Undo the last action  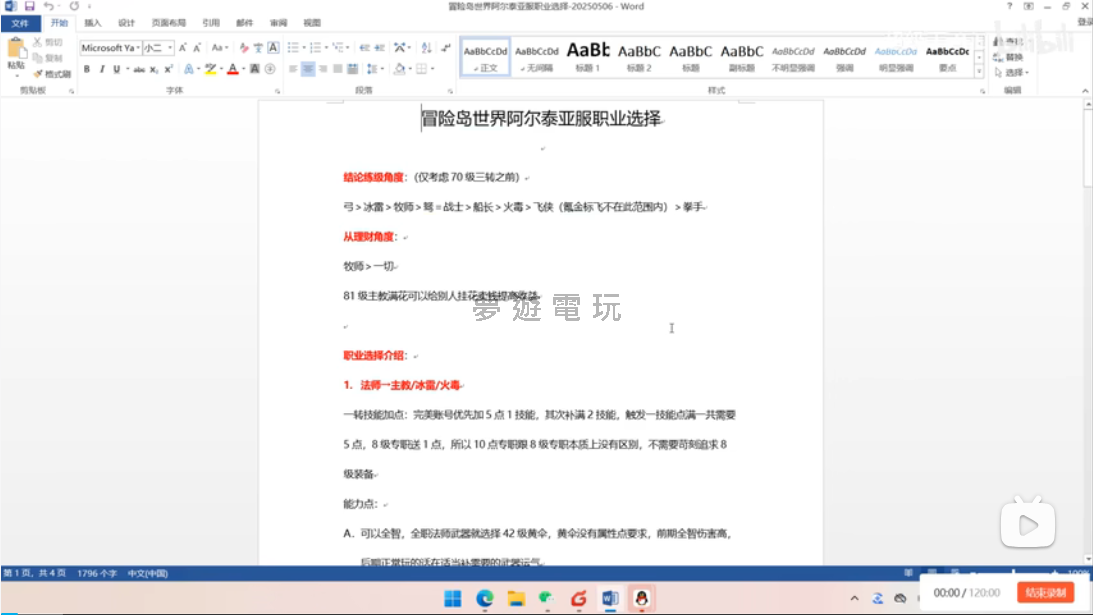point(48,6)
